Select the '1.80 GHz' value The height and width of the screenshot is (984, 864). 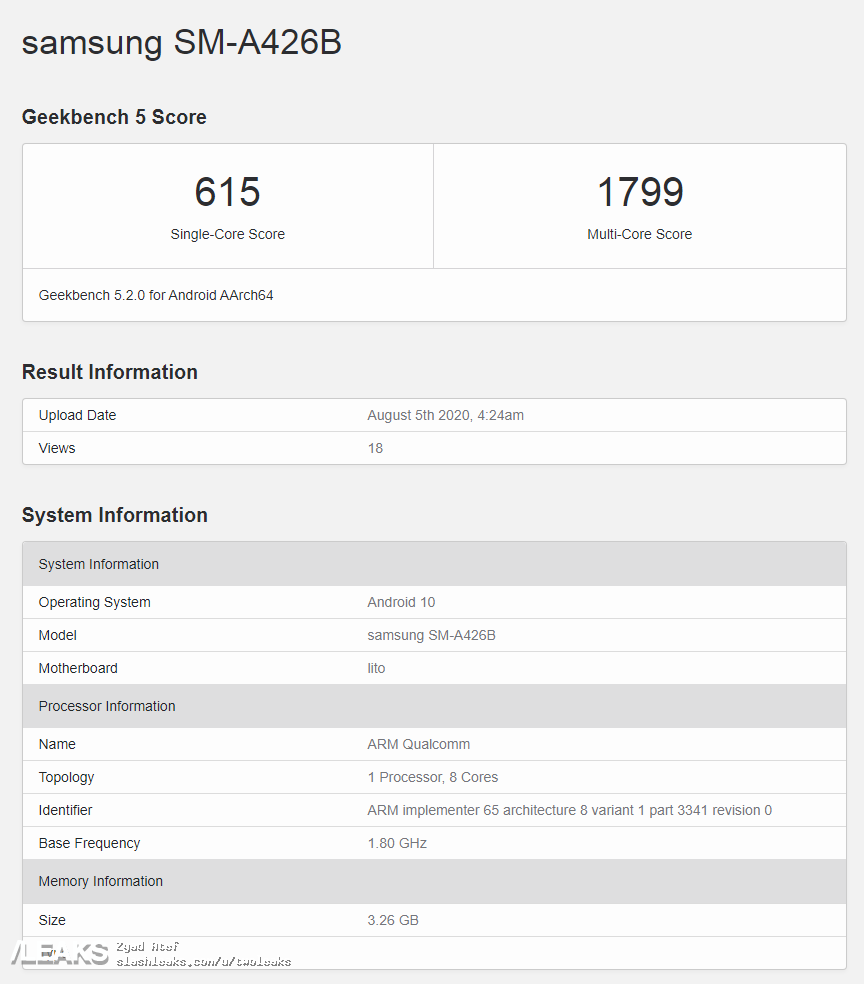point(397,843)
